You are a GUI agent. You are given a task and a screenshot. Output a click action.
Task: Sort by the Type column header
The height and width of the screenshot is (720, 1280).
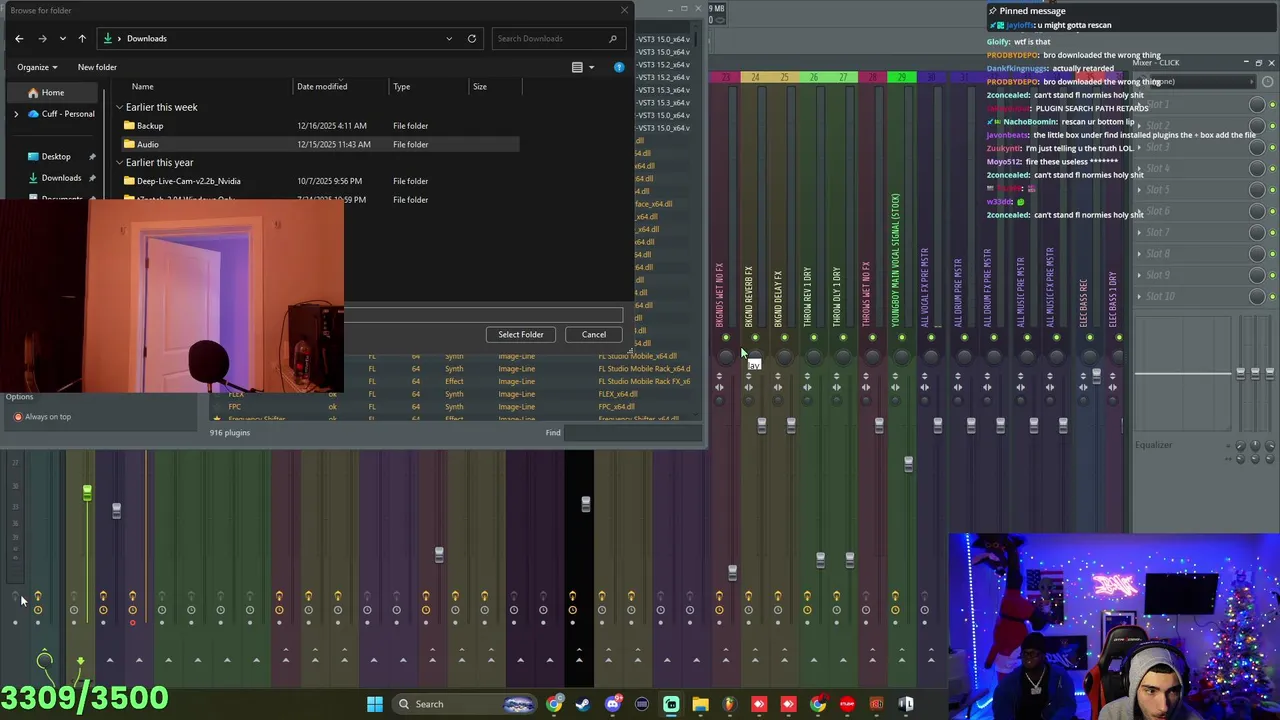[401, 87]
